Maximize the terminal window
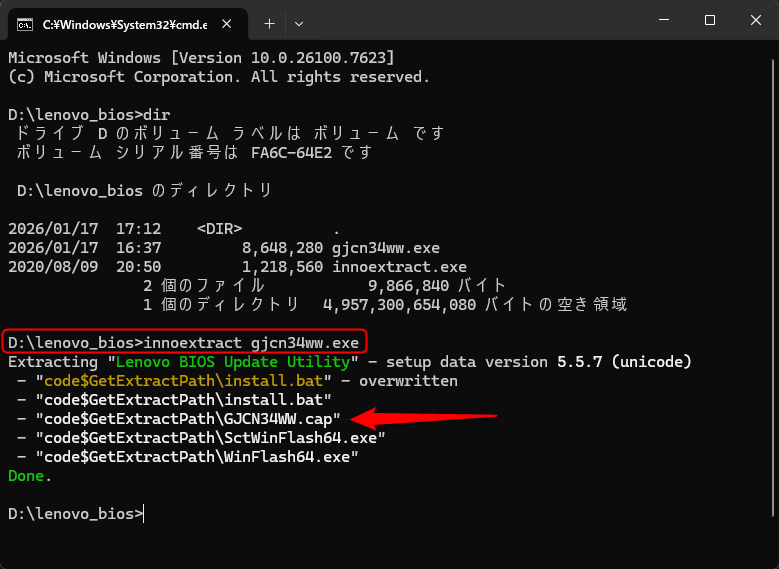This screenshot has height=569, width=779. click(709, 21)
